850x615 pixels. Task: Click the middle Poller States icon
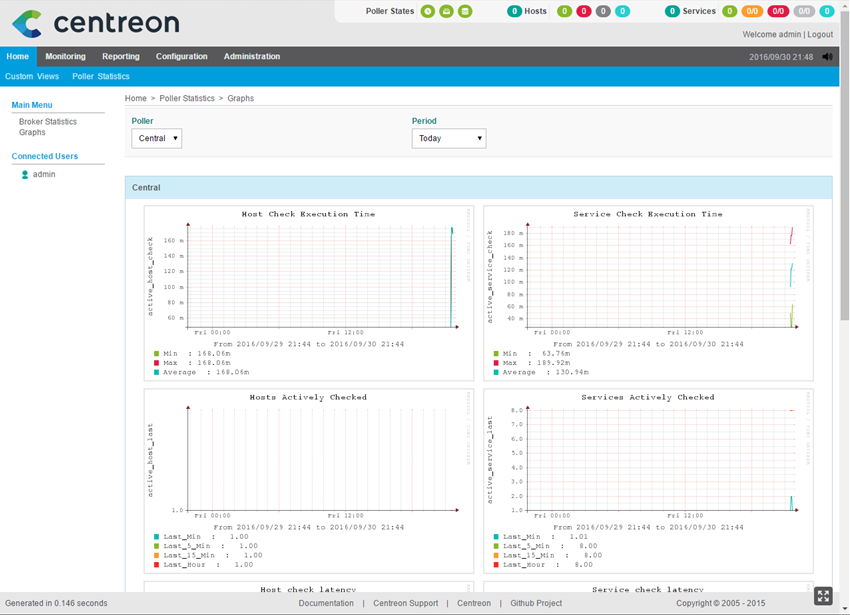pos(446,12)
